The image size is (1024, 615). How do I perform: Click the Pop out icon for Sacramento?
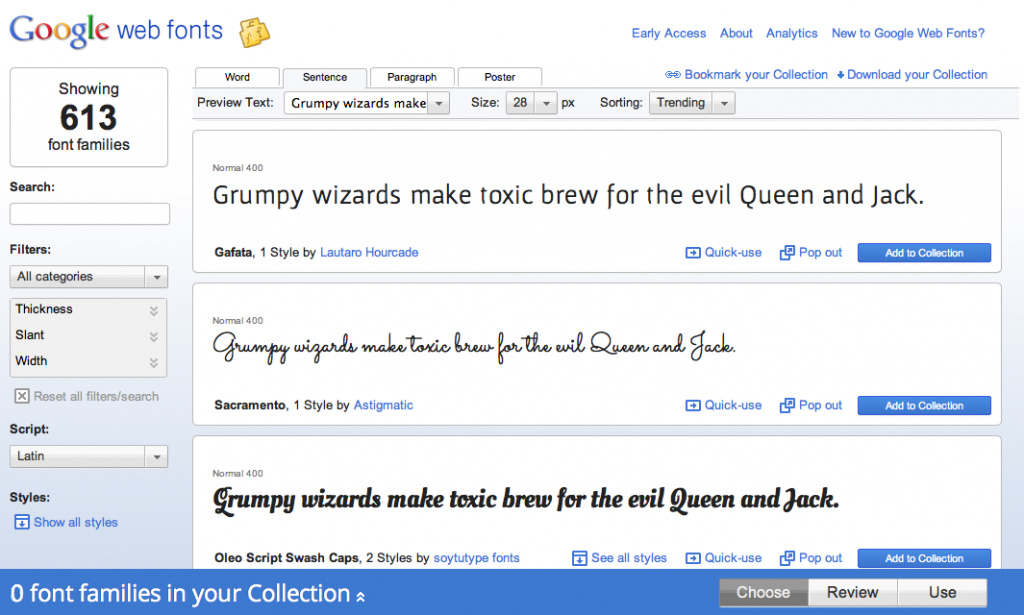point(787,405)
